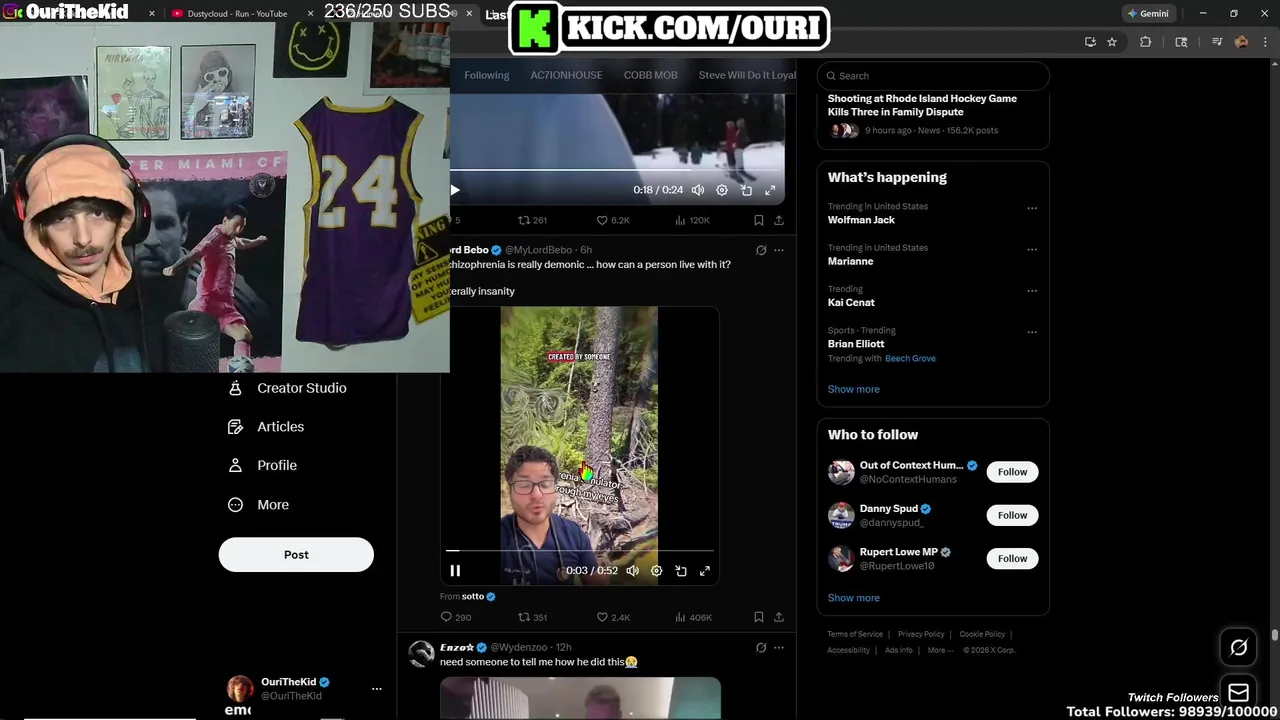Bookmark the Lord Bebo tweet
Image resolution: width=1280 pixels, height=720 pixels.
(759, 617)
